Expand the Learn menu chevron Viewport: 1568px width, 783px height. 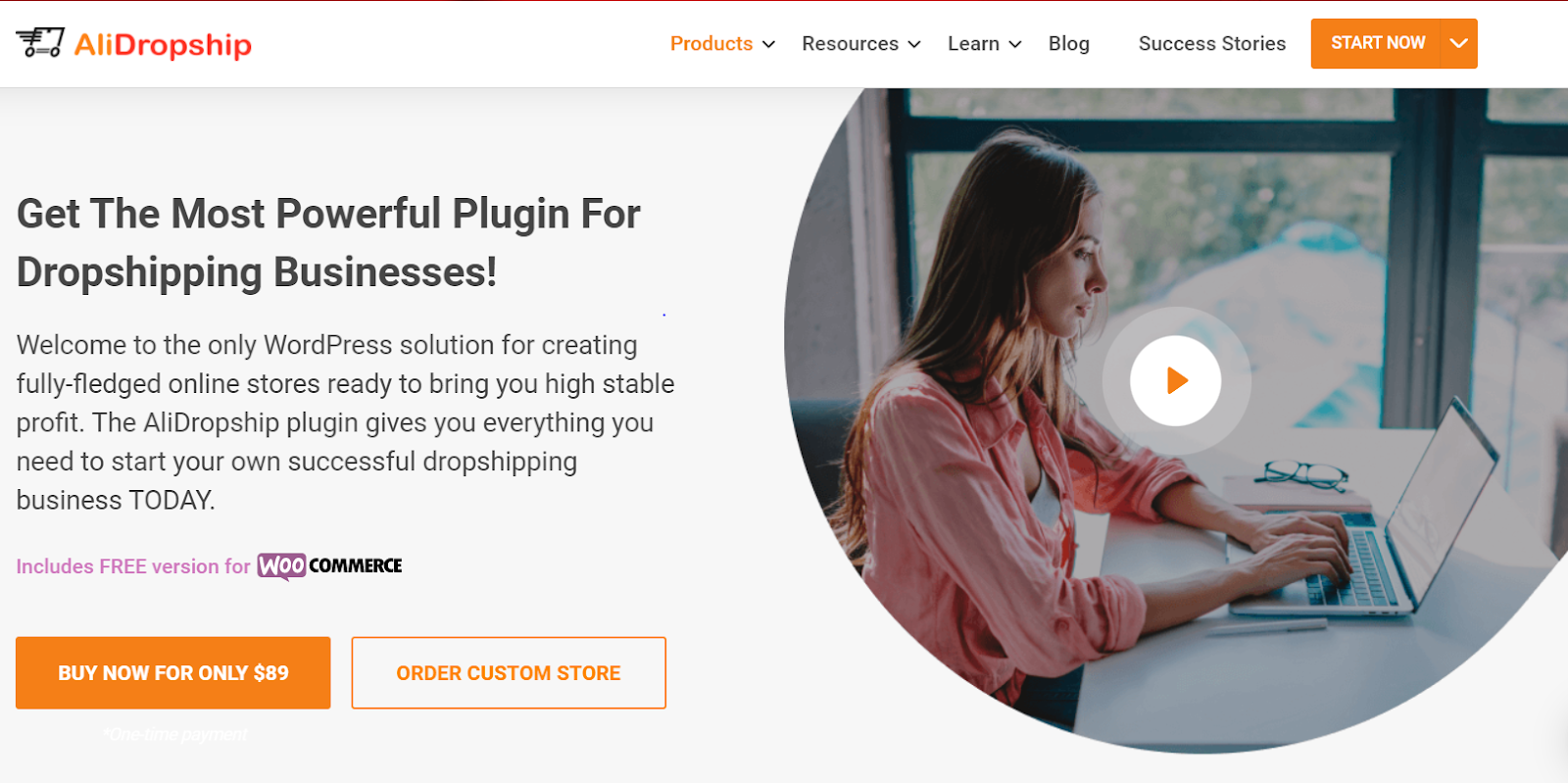1015,44
